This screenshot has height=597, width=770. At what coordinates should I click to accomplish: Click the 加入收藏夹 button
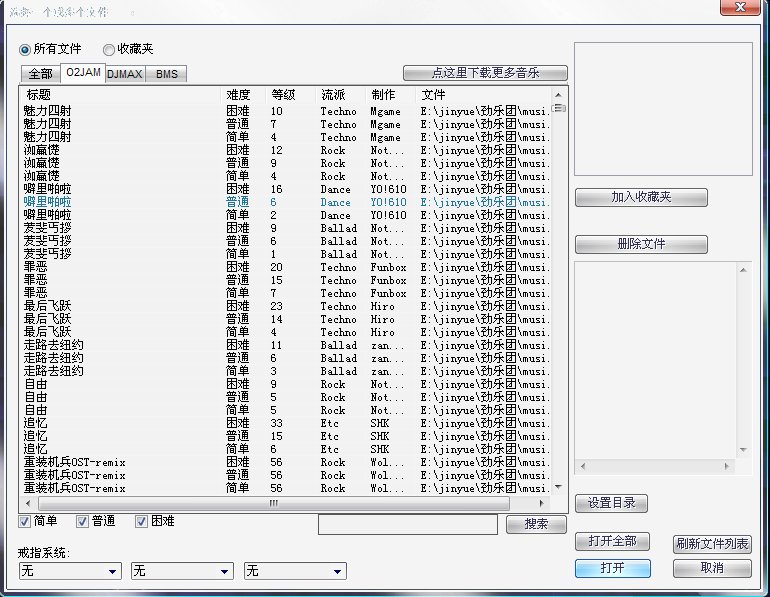coord(641,197)
